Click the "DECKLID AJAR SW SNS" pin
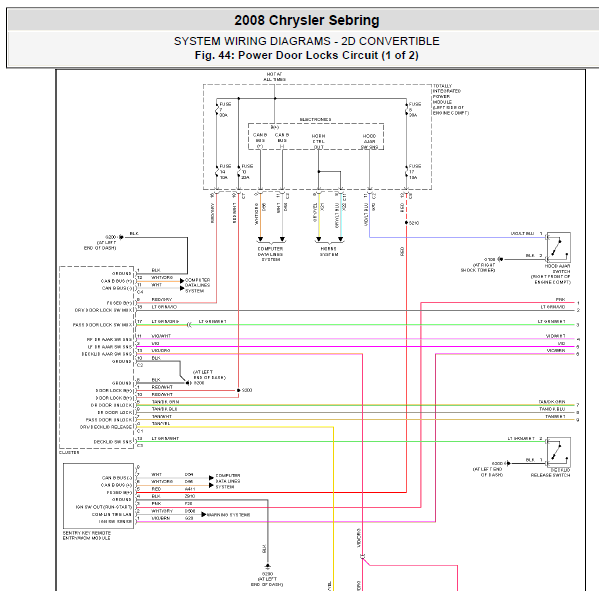This screenshot has height=591, width=599. tap(107, 354)
